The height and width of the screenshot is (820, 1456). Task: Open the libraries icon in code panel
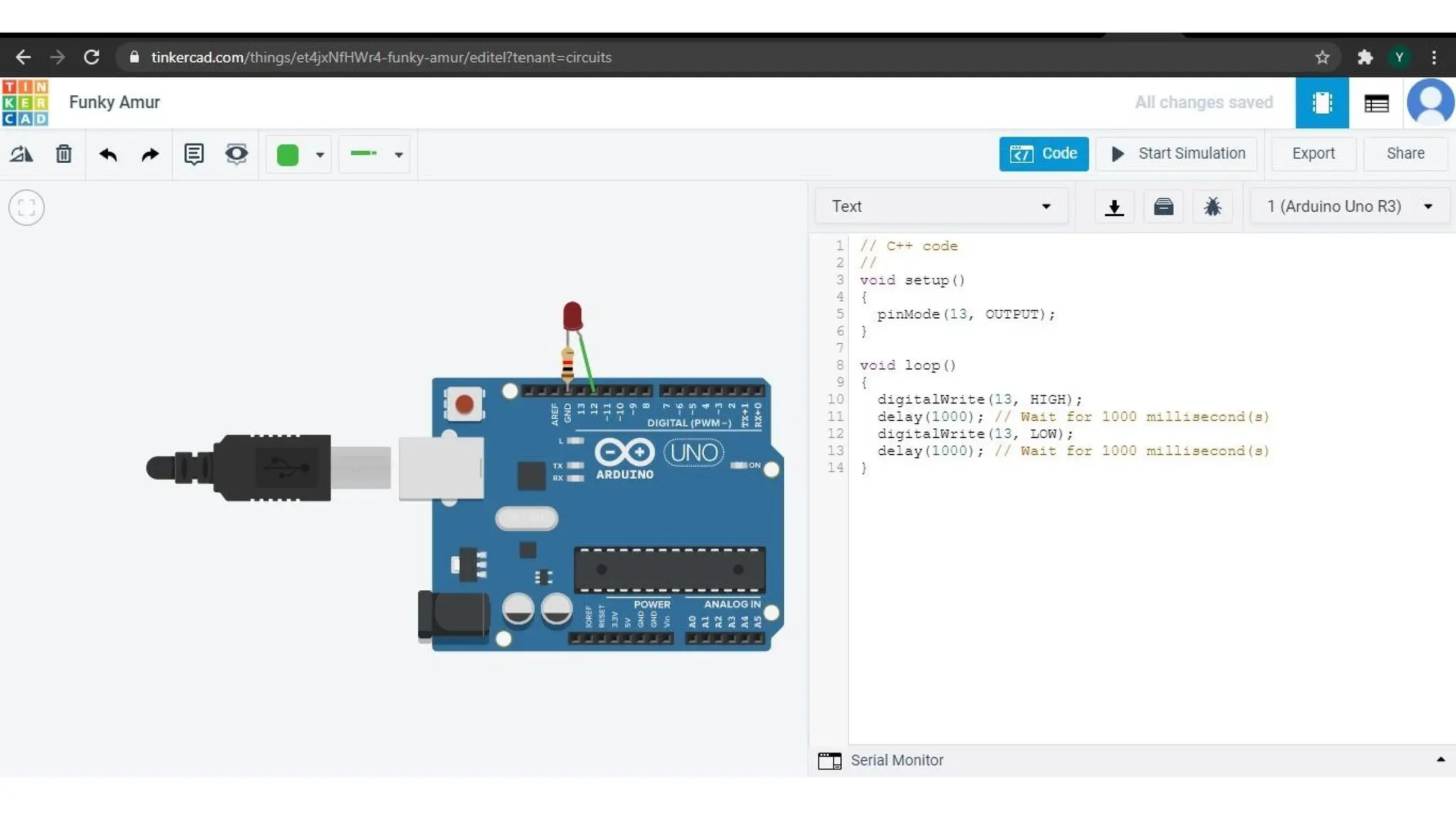[x=1163, y=207]
